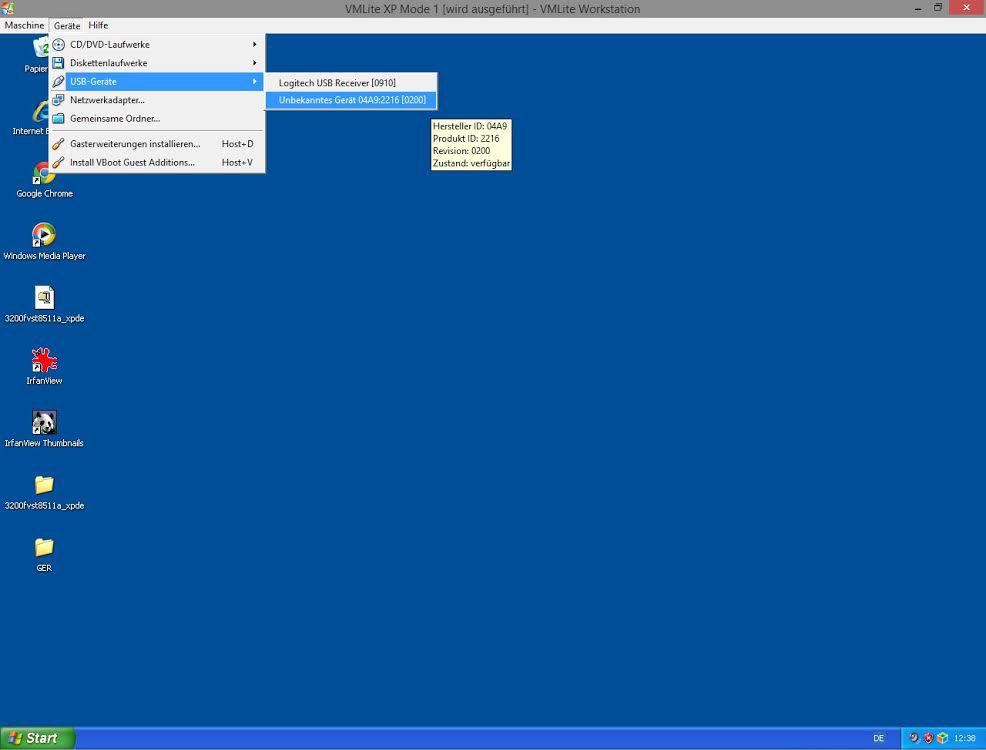Attach the Logitech USB Receiver [0910]
The width and height of the screenshot is (986, 750).
(350, 83)
